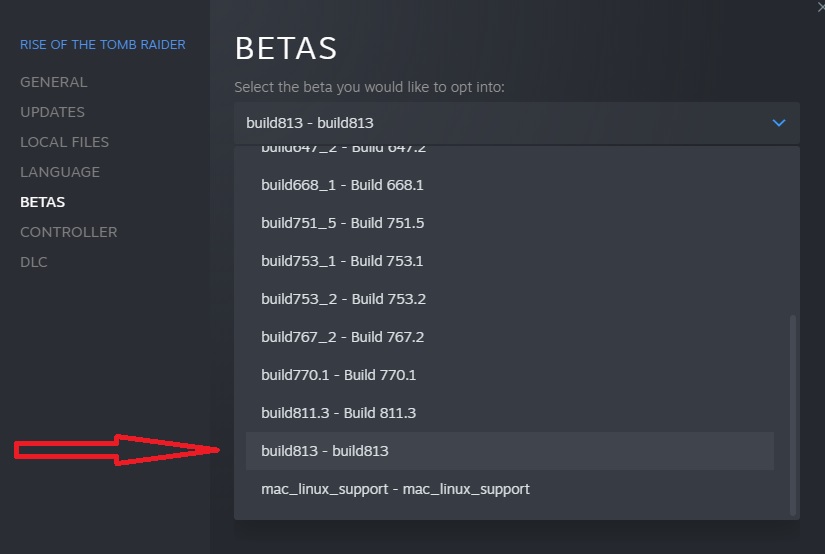Viewport: 825px width, 554px height.
Task: Select build753_1 - Build 753.1 entry
Action: pyautogui.click(x=509, y=261)
